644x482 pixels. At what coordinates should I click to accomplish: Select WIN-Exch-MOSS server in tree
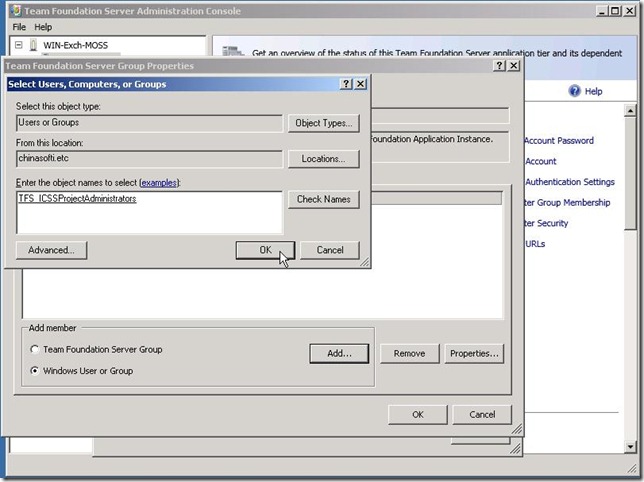click(x=76, y=45)
